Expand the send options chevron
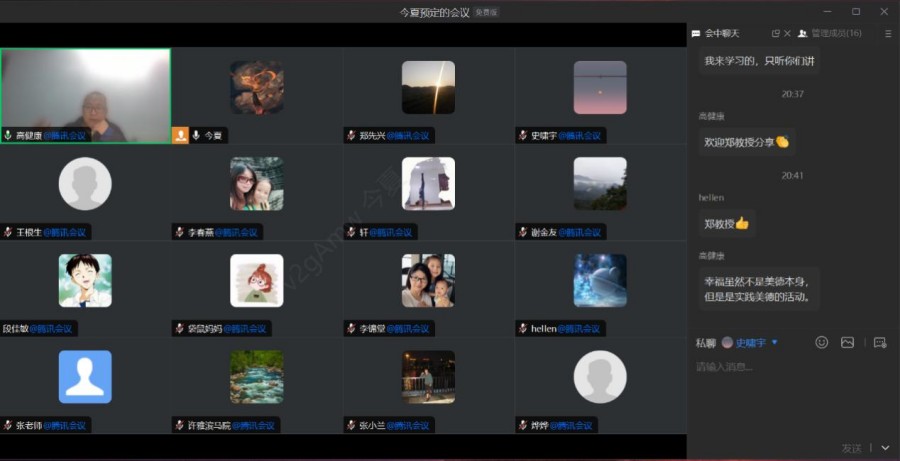900x461 pixels. coord(885,448)
